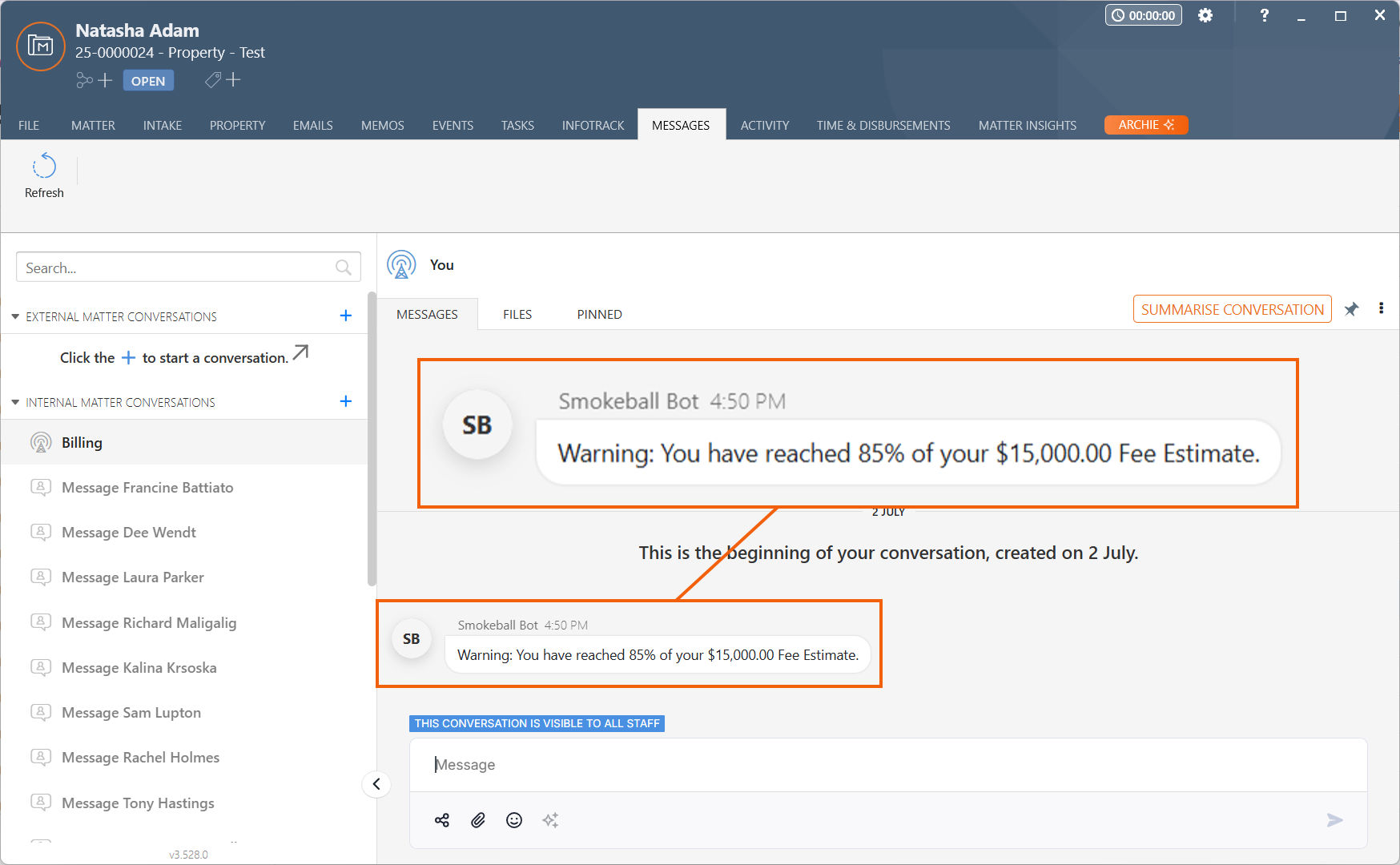Screen dimensions: 1400x865
Task: Attach a file using the paperclip icon
Action: tap(478, 820)
